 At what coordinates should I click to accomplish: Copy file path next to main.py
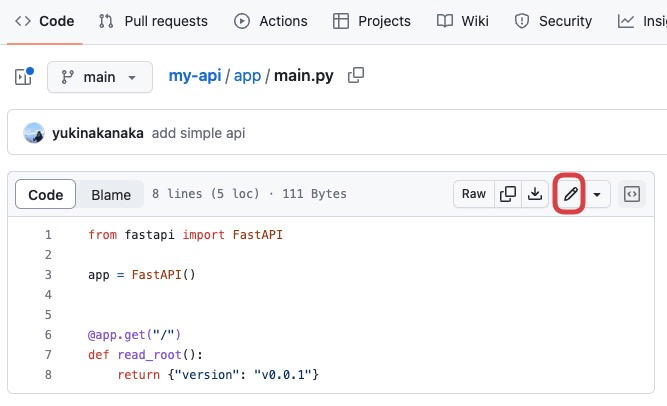(355, 76)
